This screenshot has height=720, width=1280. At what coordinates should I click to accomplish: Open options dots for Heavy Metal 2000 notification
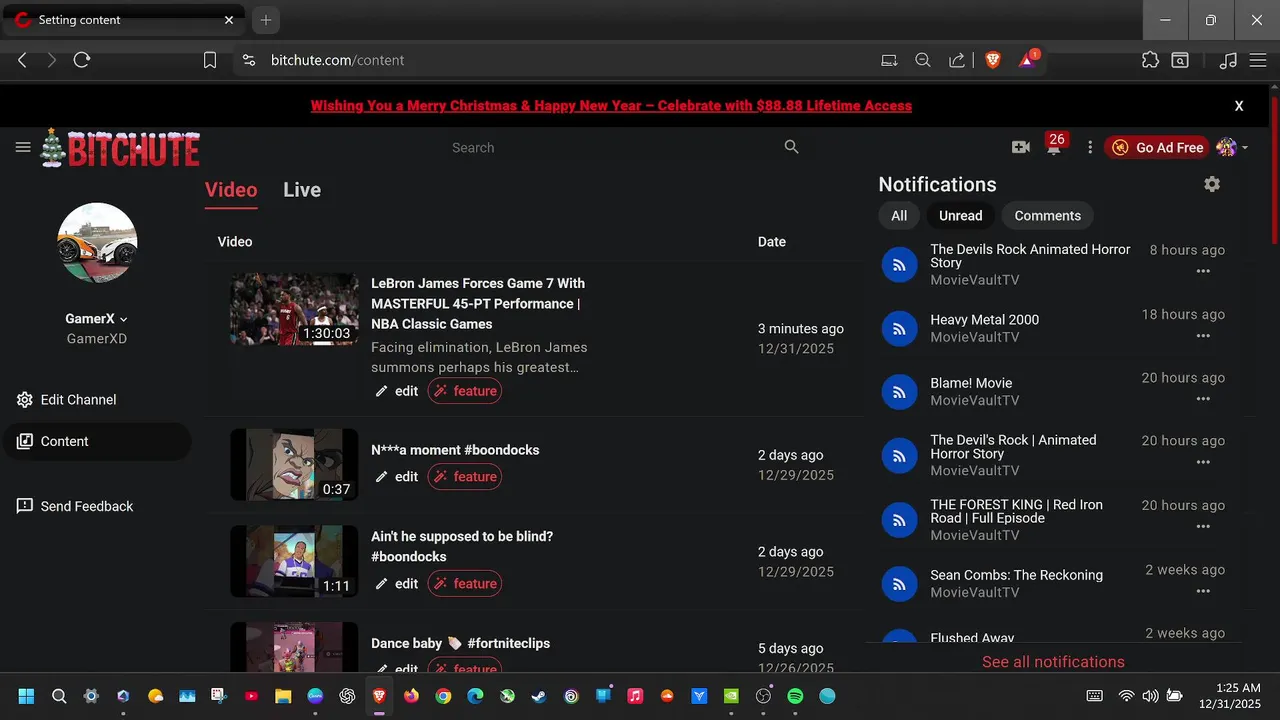[x=1203, y=336]
